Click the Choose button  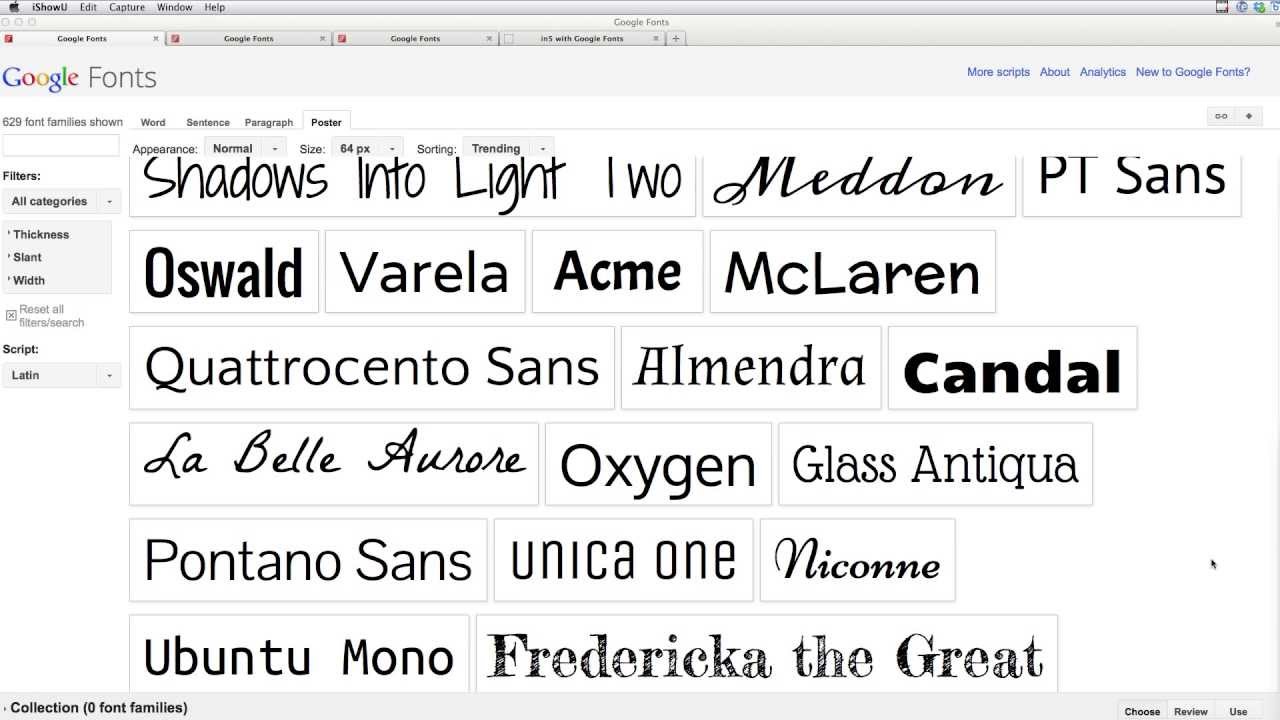coord(1142,711)
